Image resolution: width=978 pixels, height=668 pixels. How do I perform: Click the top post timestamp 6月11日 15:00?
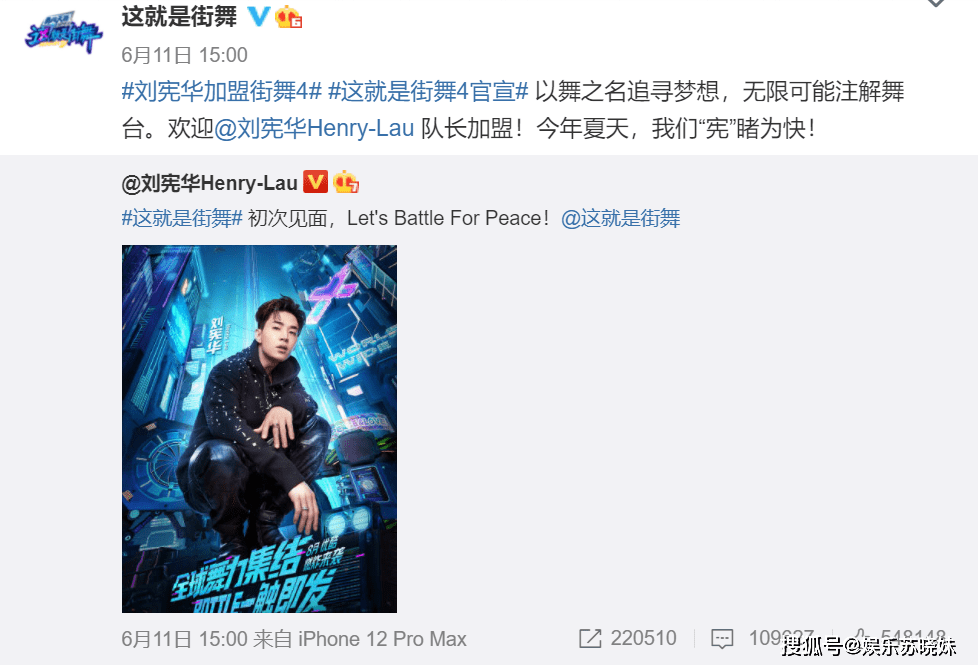[185, 55]
